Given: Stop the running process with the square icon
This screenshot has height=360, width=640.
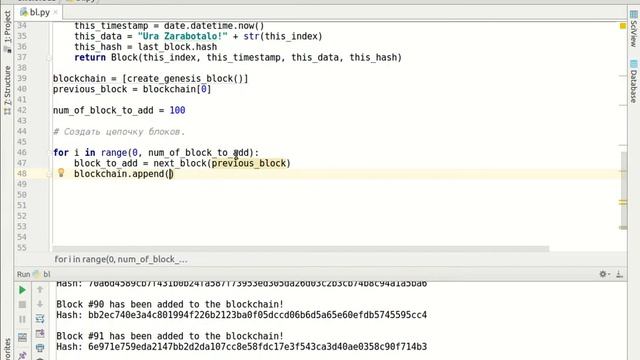Looking at the screenshot, I should (22, 304).
